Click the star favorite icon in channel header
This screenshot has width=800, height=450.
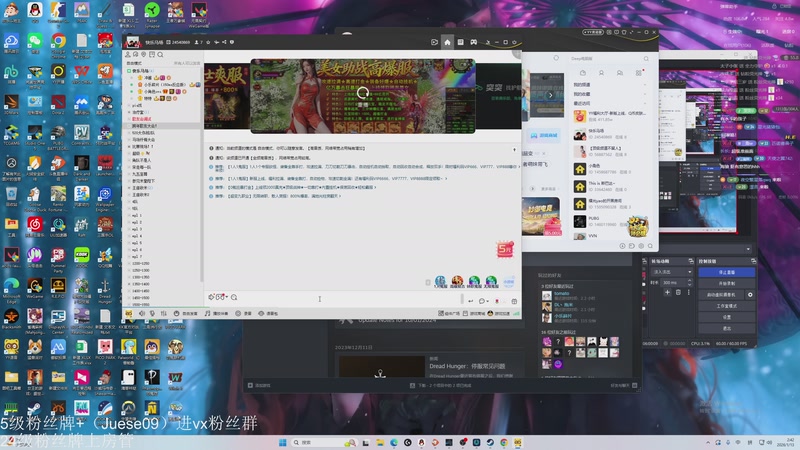tap(208, 42)
